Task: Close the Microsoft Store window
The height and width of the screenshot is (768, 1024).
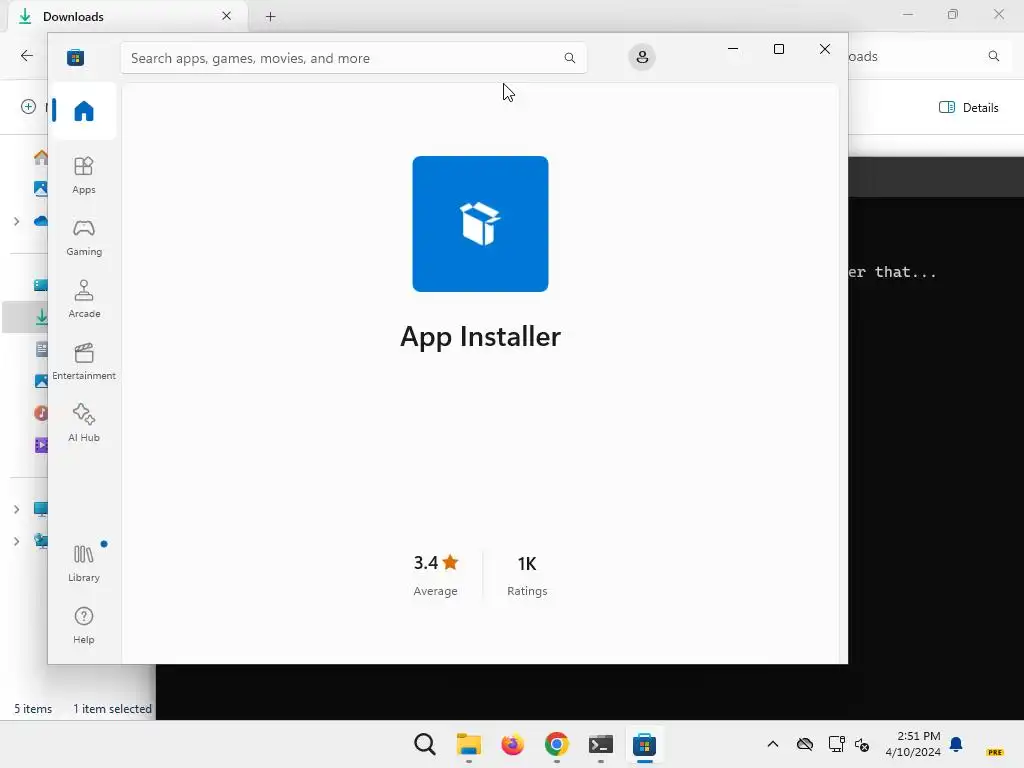Action: click(x=825, y=49)
